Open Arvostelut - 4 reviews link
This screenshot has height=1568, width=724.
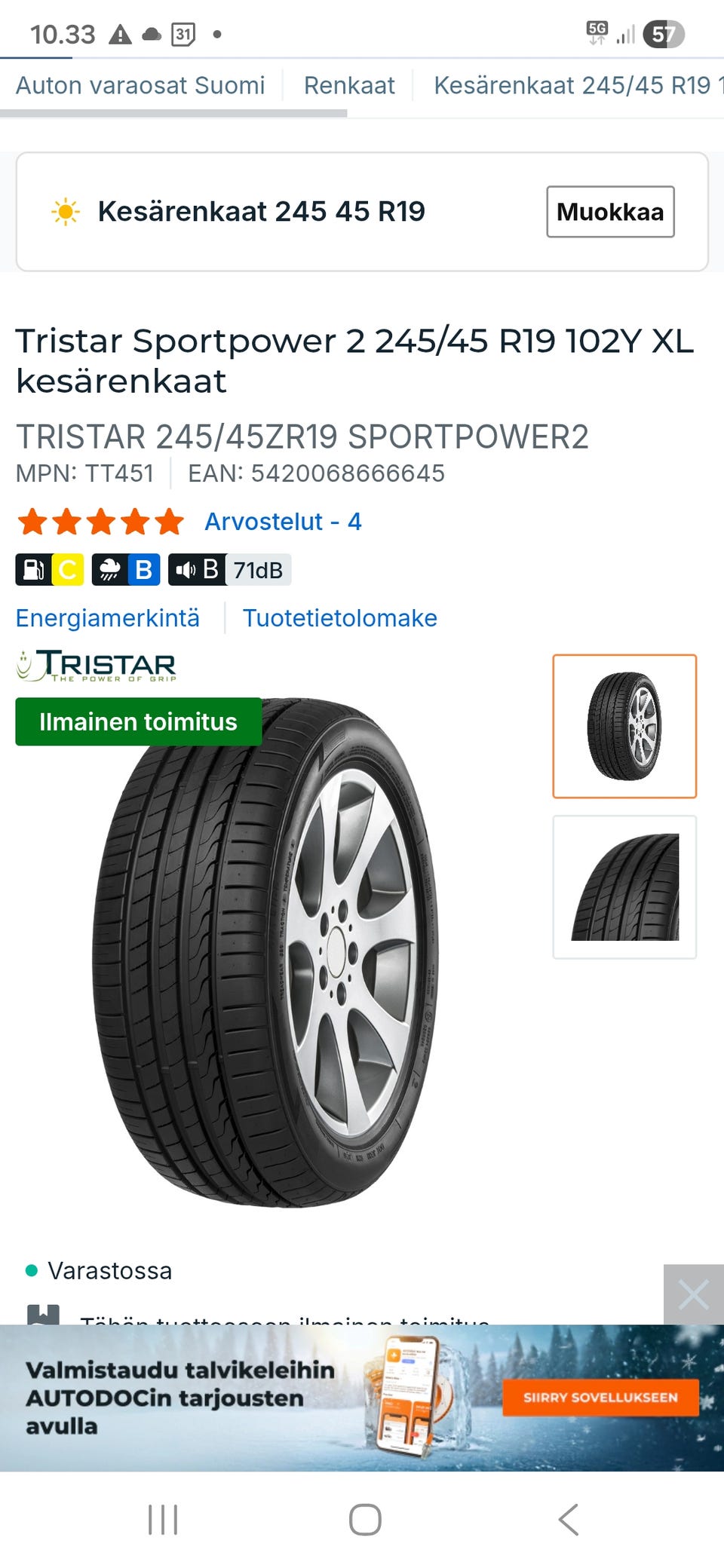click(284, 522)
